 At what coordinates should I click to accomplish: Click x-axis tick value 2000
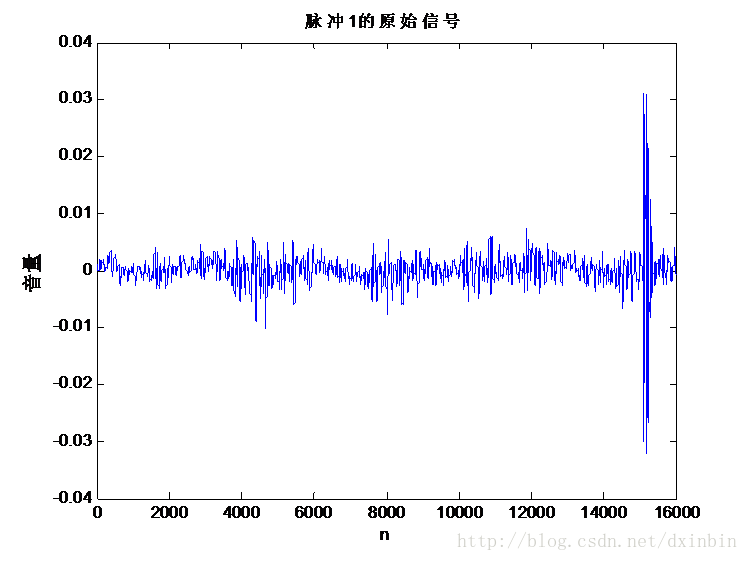(x=169, y=513)
